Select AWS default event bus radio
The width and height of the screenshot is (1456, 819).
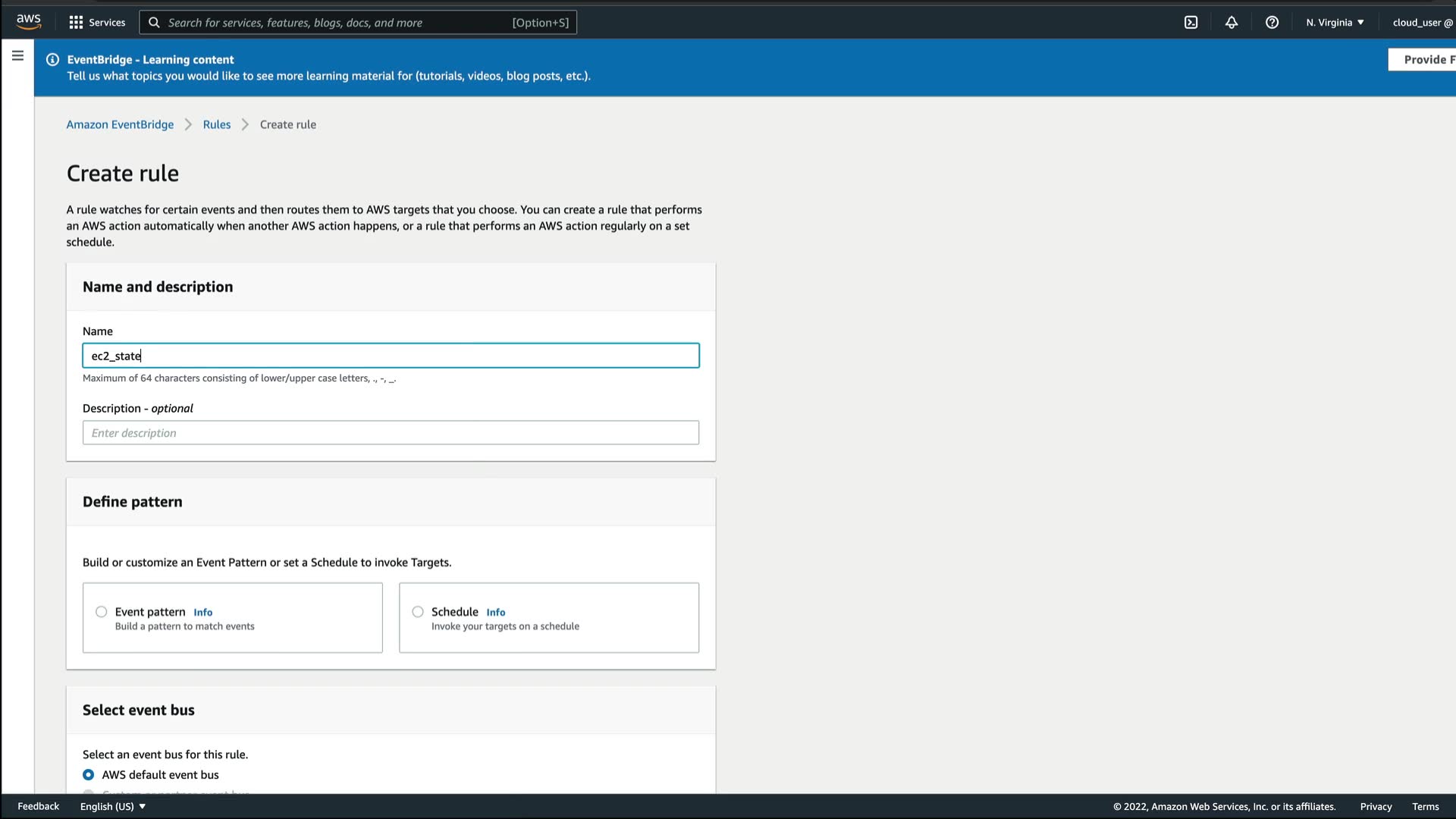[x=89, y=774]
